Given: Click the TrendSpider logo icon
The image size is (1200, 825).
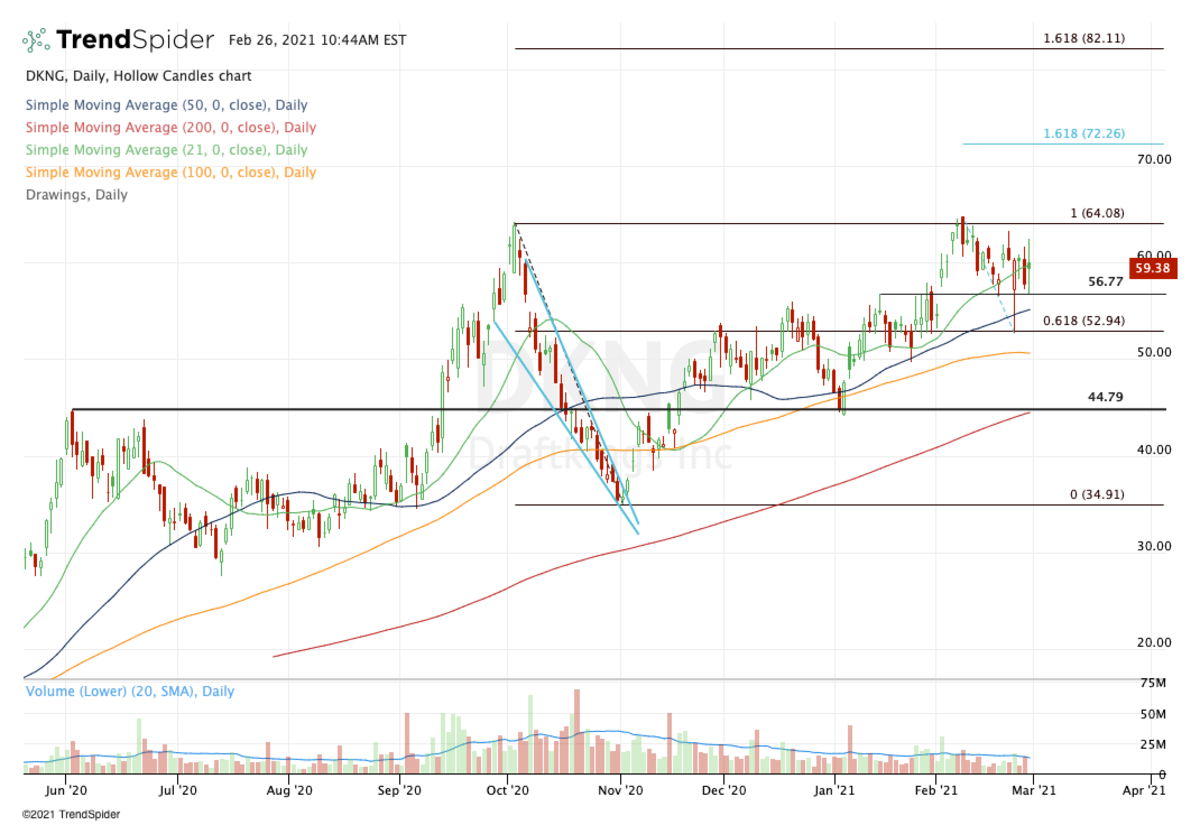Looking at the screenshot, I should pos(36,41).
